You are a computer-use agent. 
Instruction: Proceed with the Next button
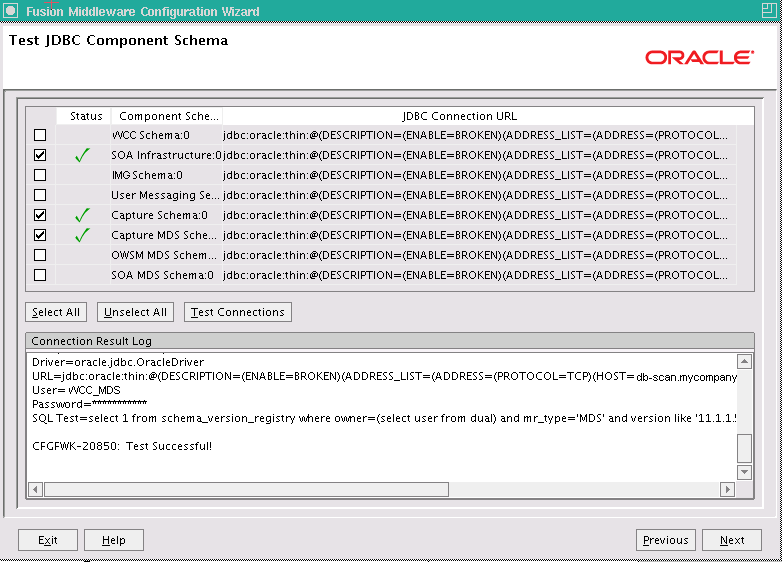point(732,540)
